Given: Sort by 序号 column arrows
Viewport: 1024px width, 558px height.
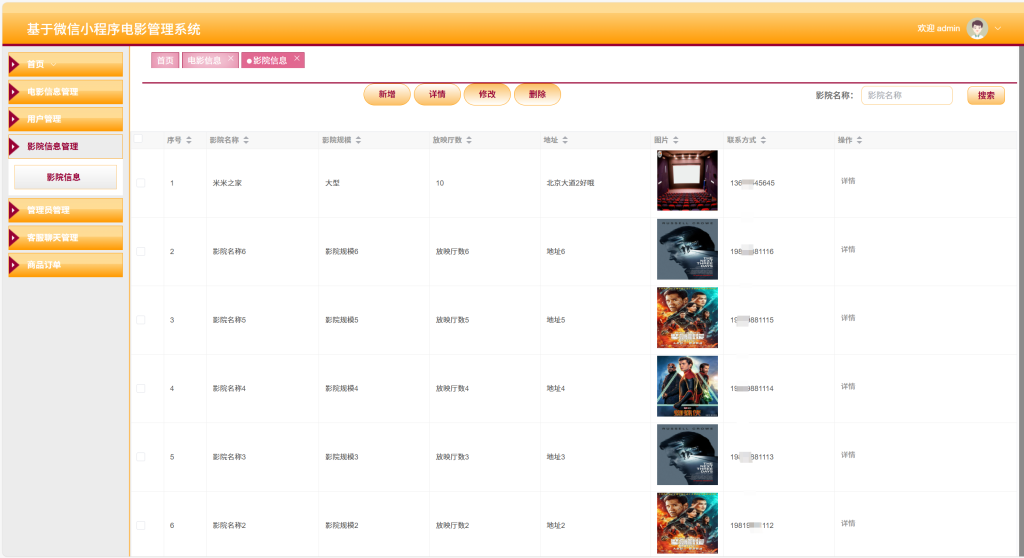Looking at the screenshot, I should 189,140.
